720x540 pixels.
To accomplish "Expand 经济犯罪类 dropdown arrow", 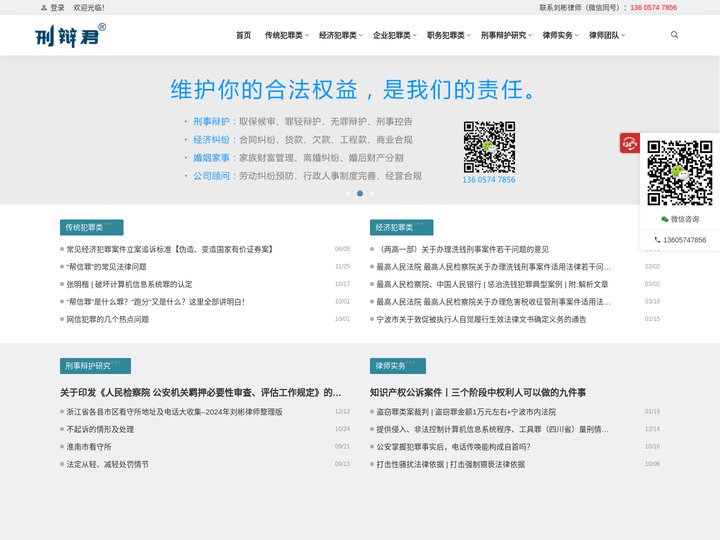I will pos(361,35).
